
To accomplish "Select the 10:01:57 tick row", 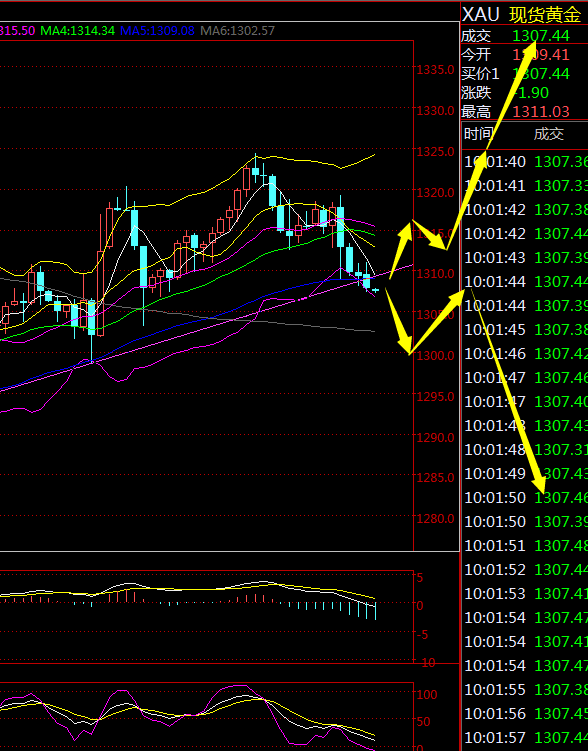I will pos(525,738).
